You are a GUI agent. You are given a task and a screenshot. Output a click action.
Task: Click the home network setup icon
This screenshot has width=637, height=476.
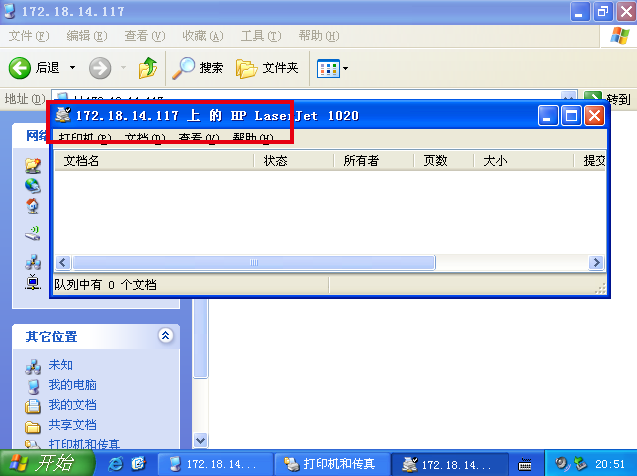coord(33,206)
